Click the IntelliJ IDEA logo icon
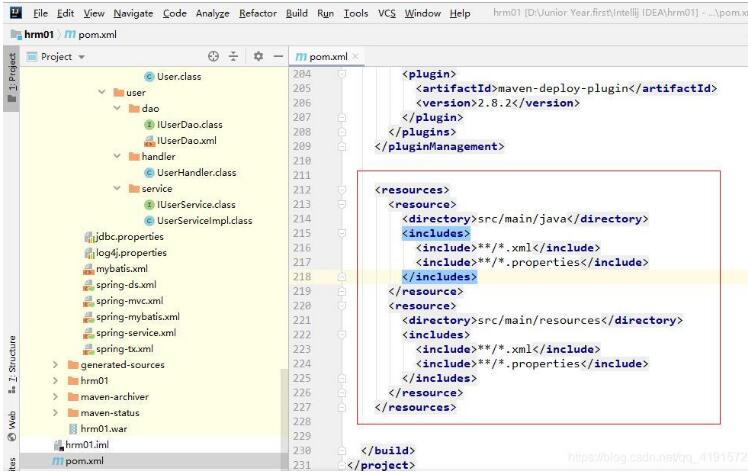Screen dimensions: 748x475 point(14,14)
